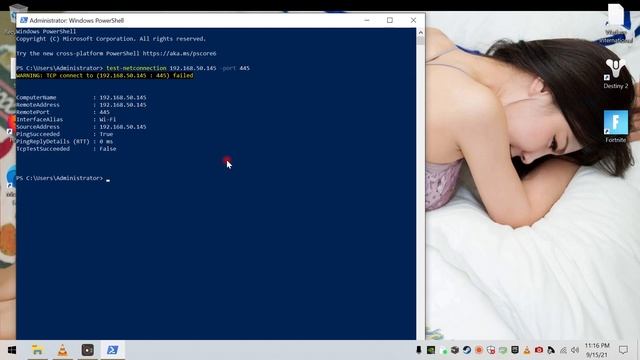
Task: Click the yellow WARNING TCP connect failed line
Action: pos(105,76)
